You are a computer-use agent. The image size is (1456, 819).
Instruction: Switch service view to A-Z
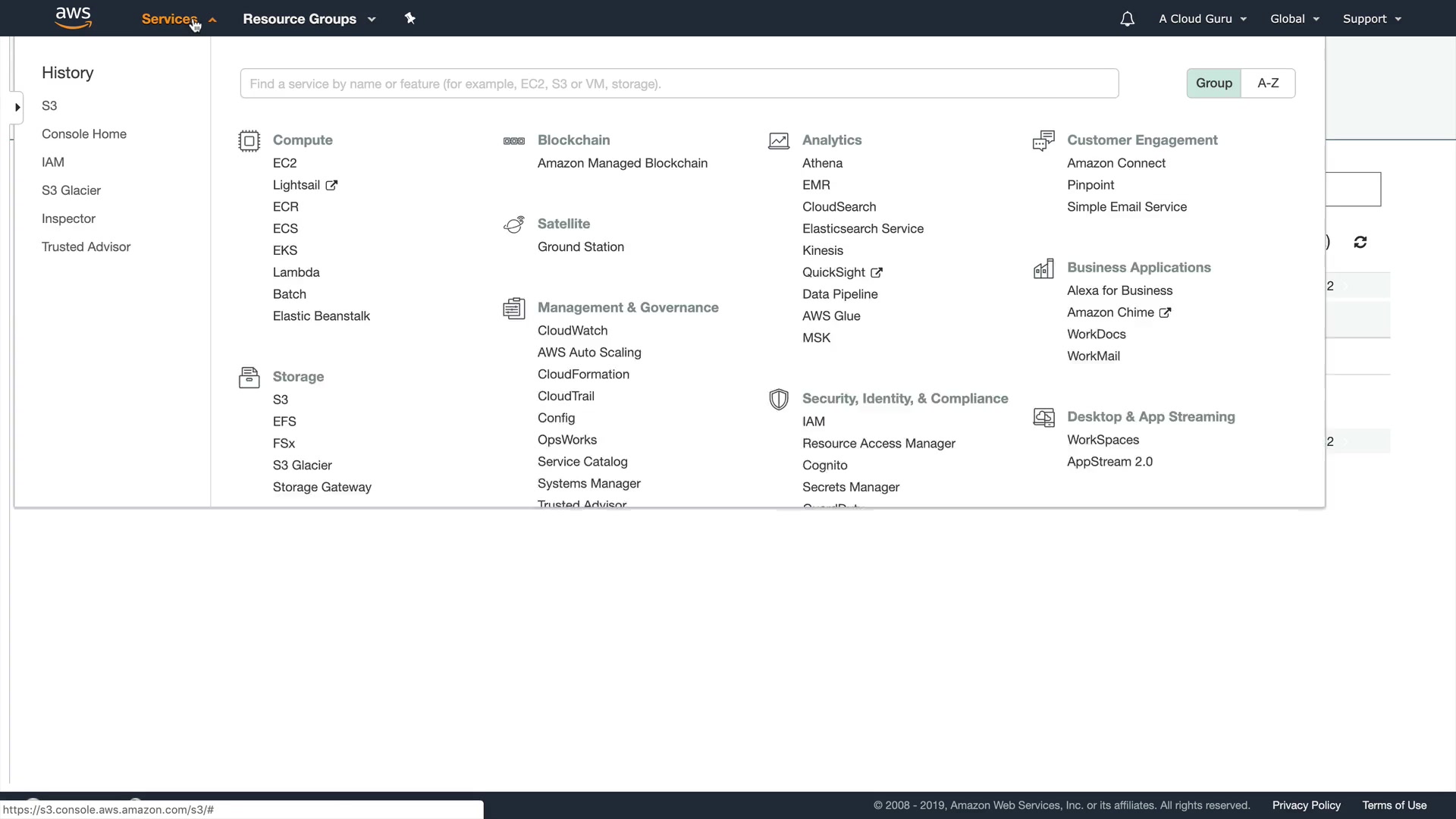(1268, 83)
